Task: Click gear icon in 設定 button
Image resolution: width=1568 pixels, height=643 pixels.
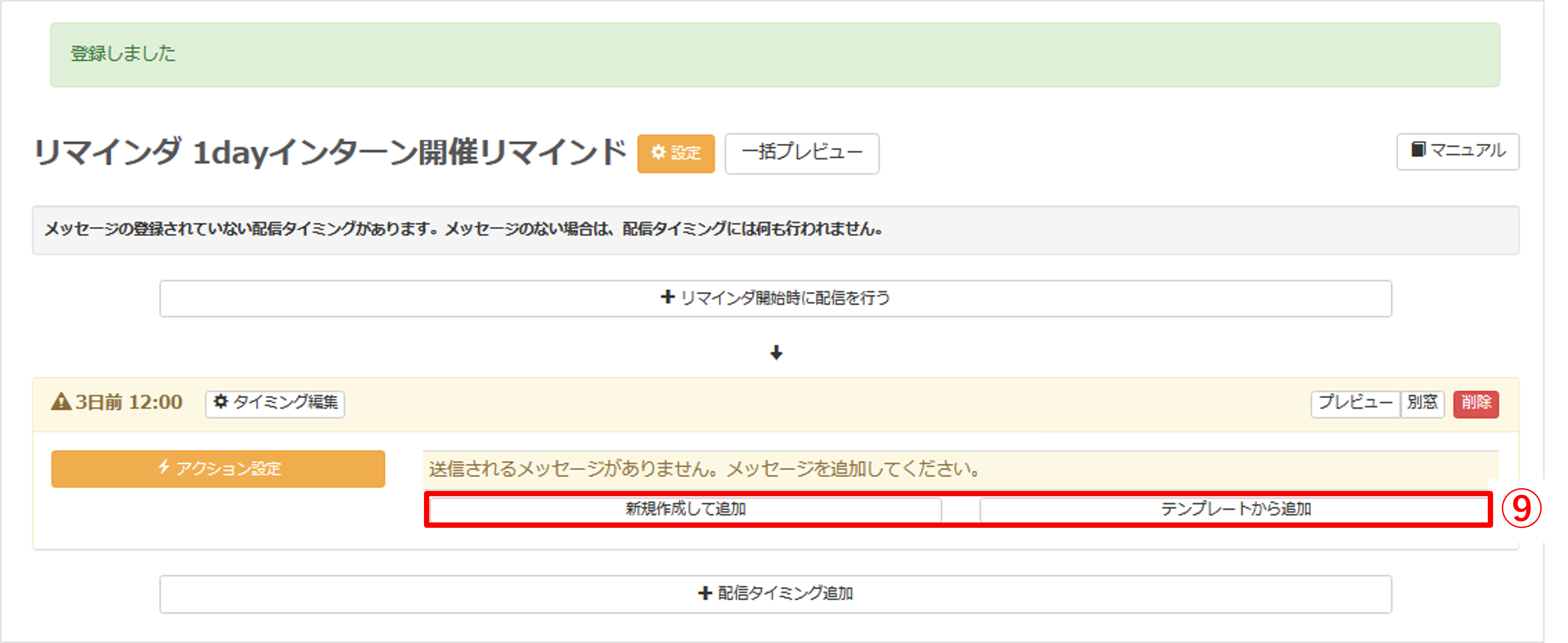Action: 658,152
